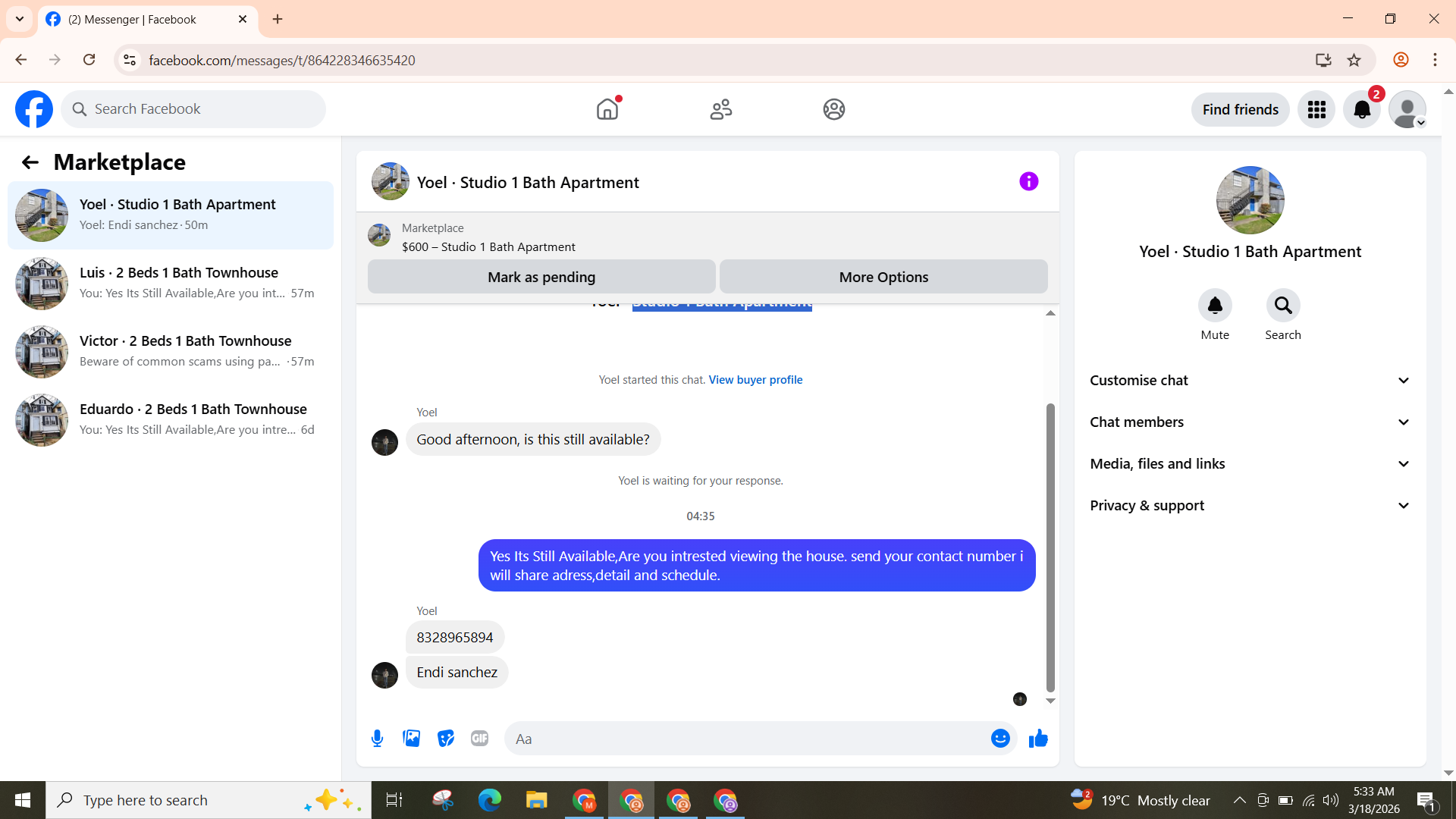Screen dimensions: 1456x819
Task: Click the chat vertical scrollbar
Action: point(1050,546)
